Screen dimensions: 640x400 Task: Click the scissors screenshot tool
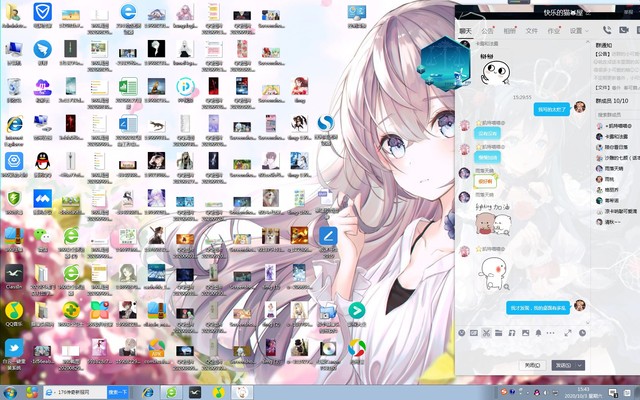[x=486, y=332]
